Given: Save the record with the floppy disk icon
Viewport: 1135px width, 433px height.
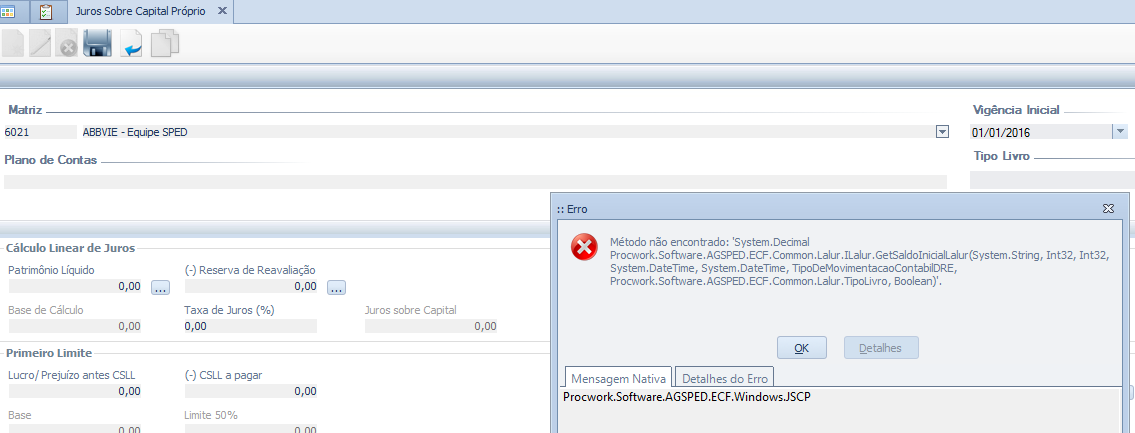Looking at the screenshot, I should [x=97, y=43].
